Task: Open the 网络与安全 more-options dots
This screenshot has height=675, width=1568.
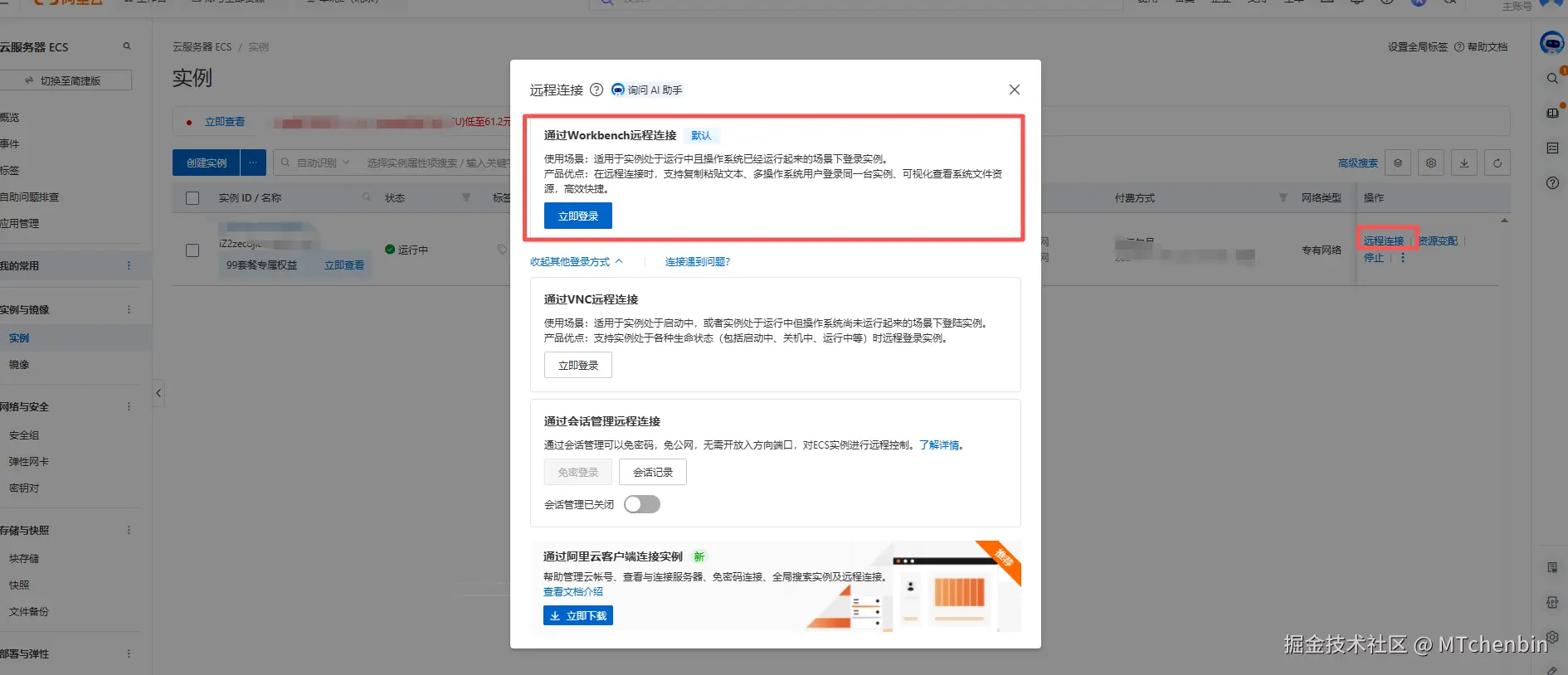Action: tap(129, 406)
